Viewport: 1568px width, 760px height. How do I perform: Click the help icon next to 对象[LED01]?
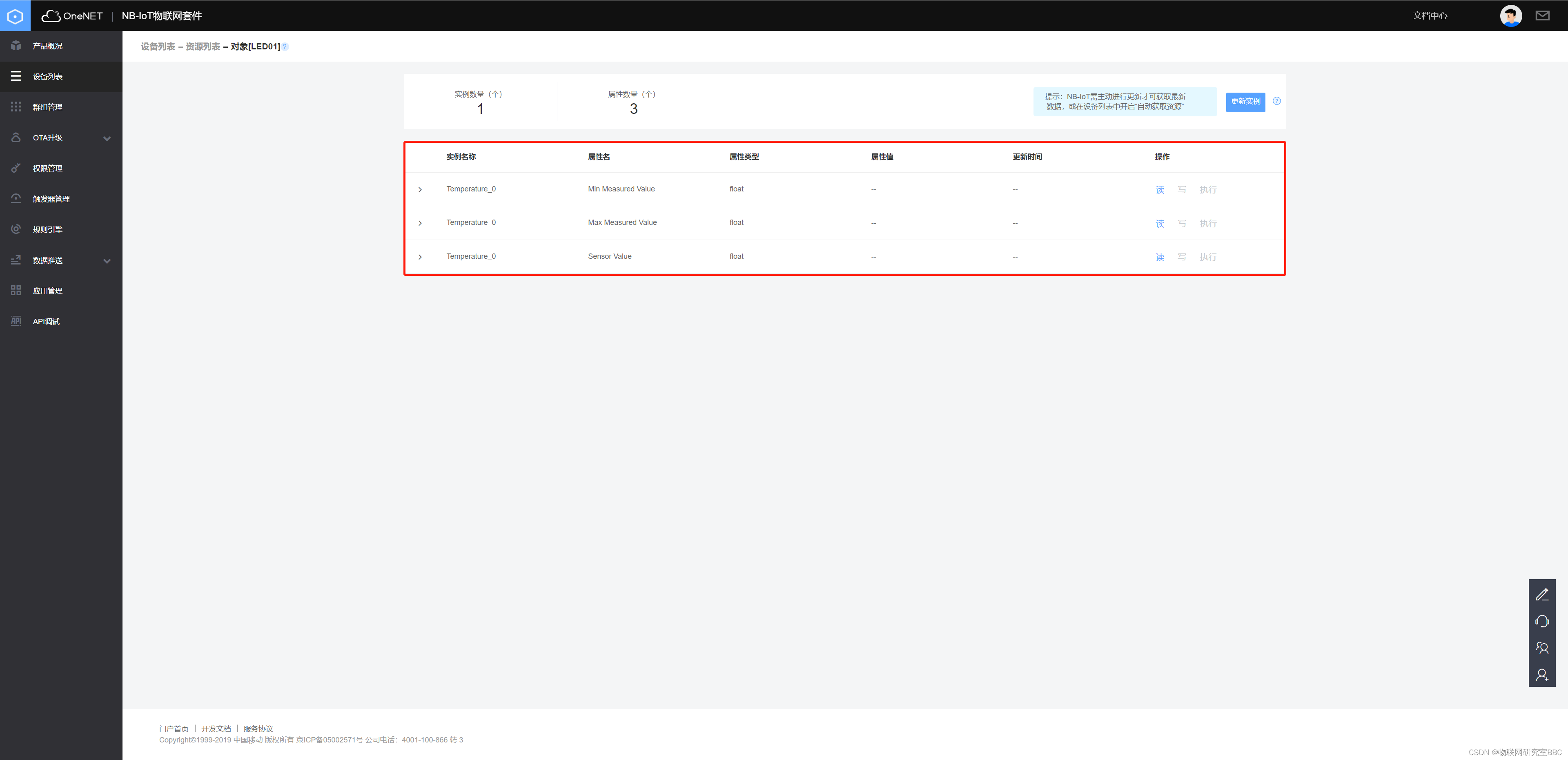[285, 47]
